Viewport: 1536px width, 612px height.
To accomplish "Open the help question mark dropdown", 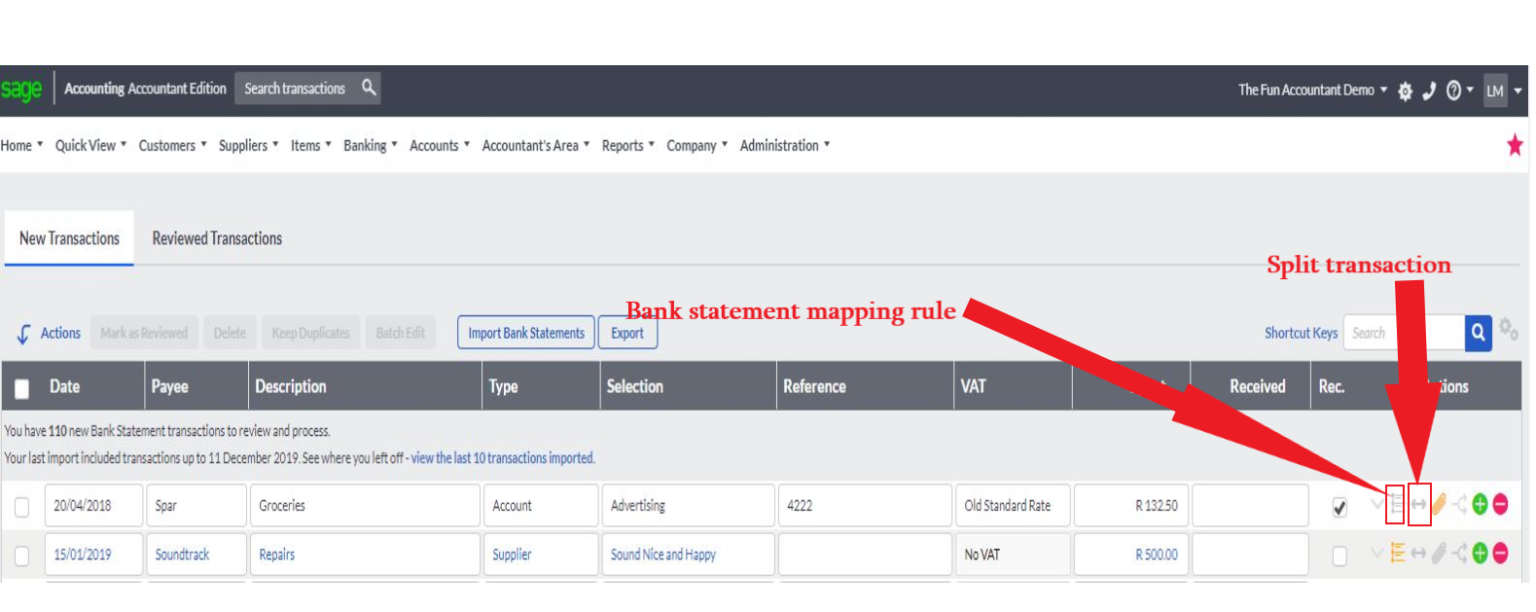I will (1452, 90).
